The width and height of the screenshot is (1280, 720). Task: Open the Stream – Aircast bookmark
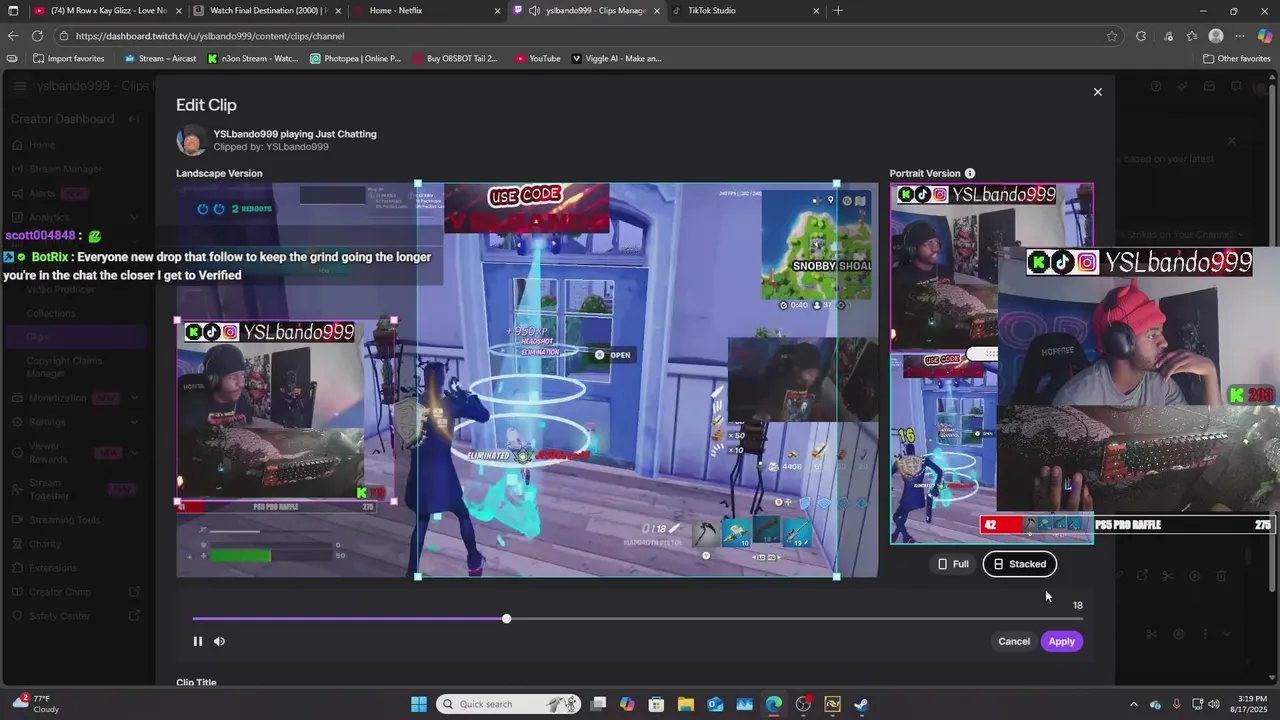coord(160,58)
